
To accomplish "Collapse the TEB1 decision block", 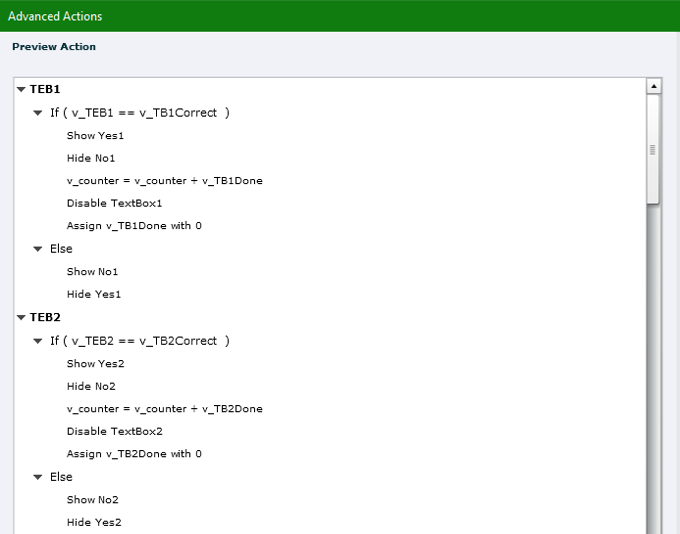I will [21, 89].
